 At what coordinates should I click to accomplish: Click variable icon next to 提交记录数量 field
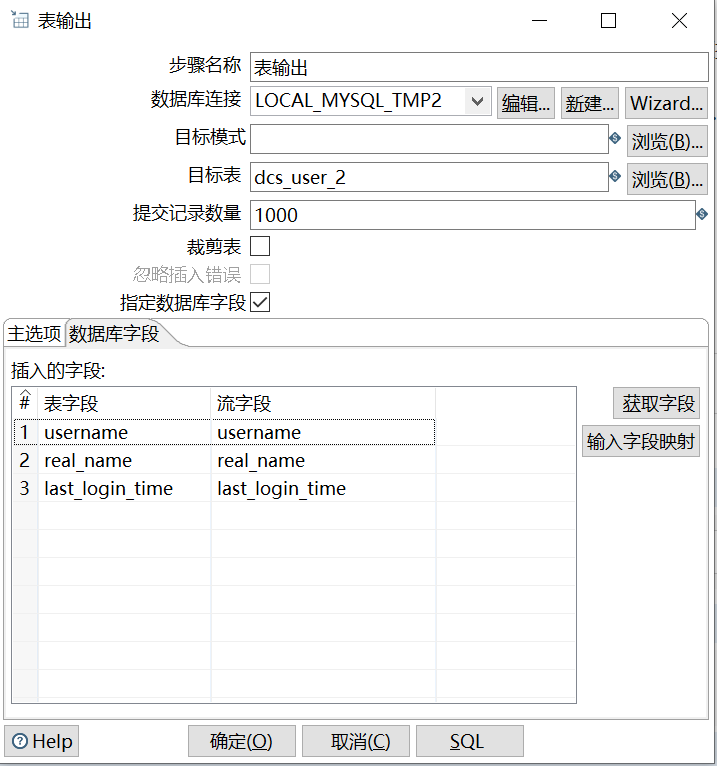702,214
